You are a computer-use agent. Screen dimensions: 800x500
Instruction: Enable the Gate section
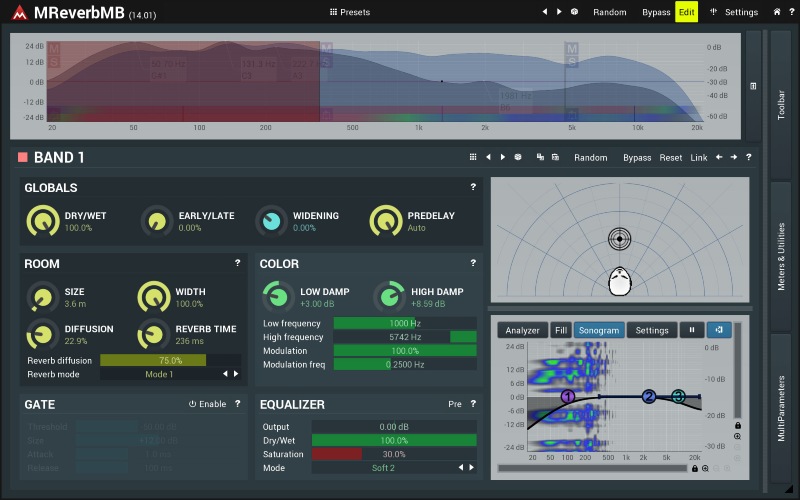(x=207, y=404)
